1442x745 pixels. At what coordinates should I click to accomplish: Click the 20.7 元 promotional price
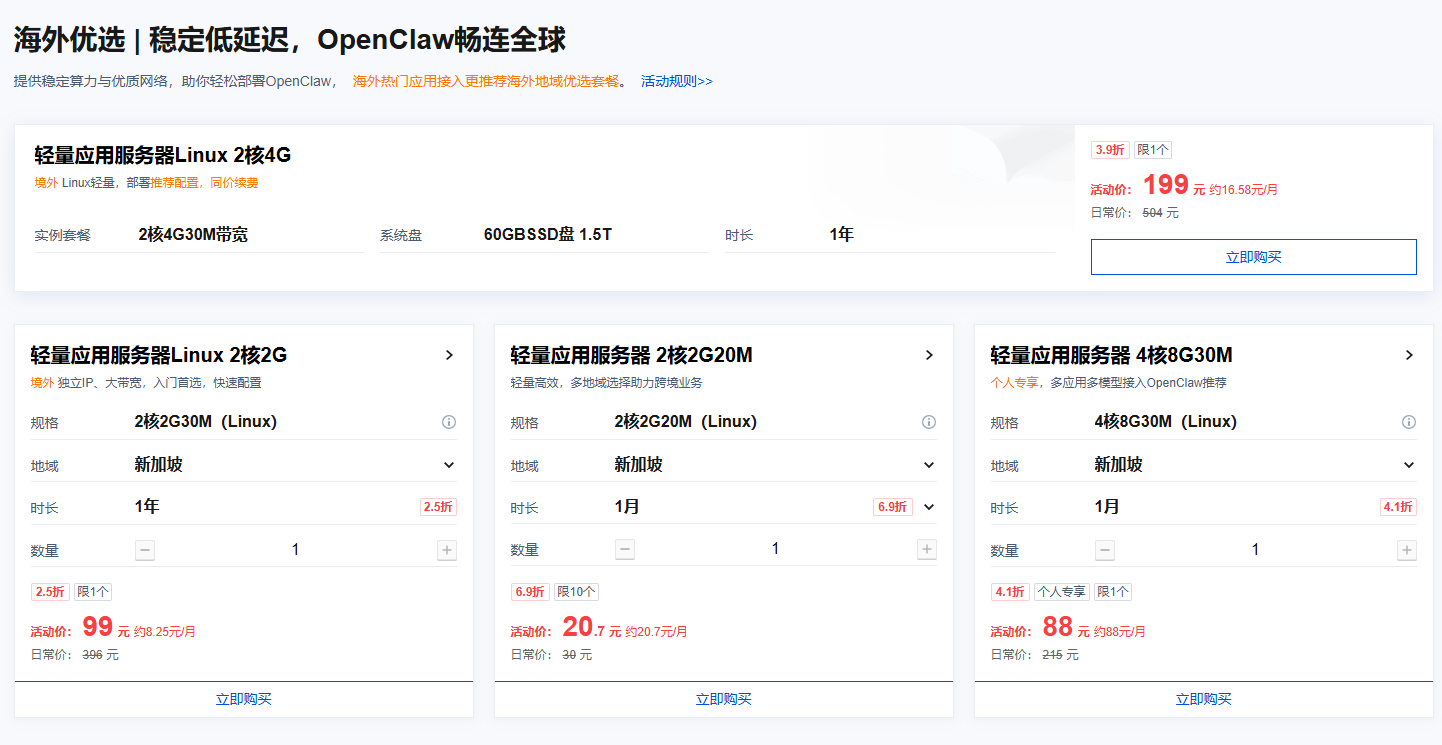[x=592, y=628]
